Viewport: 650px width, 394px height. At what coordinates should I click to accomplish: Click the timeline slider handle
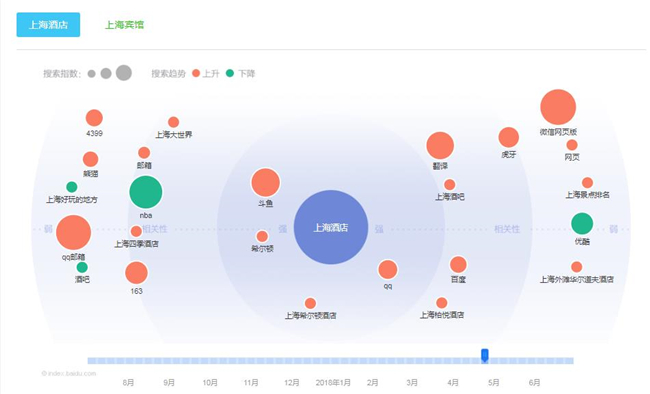[x=484, y=355]
